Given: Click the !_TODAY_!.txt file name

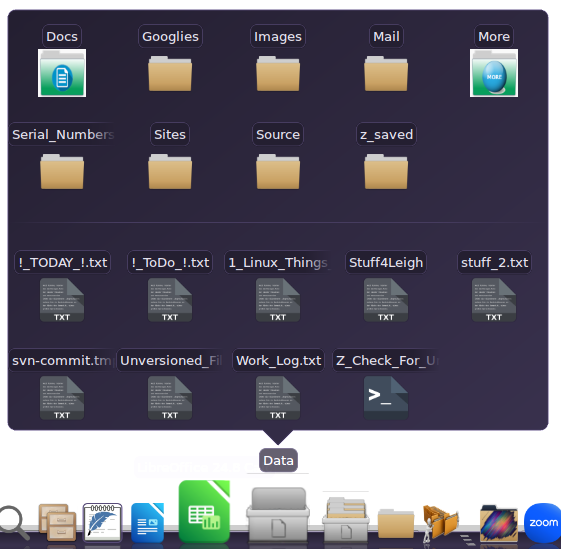Looking at the screenshot, I should pyautogui.click(x=62, y=262).
